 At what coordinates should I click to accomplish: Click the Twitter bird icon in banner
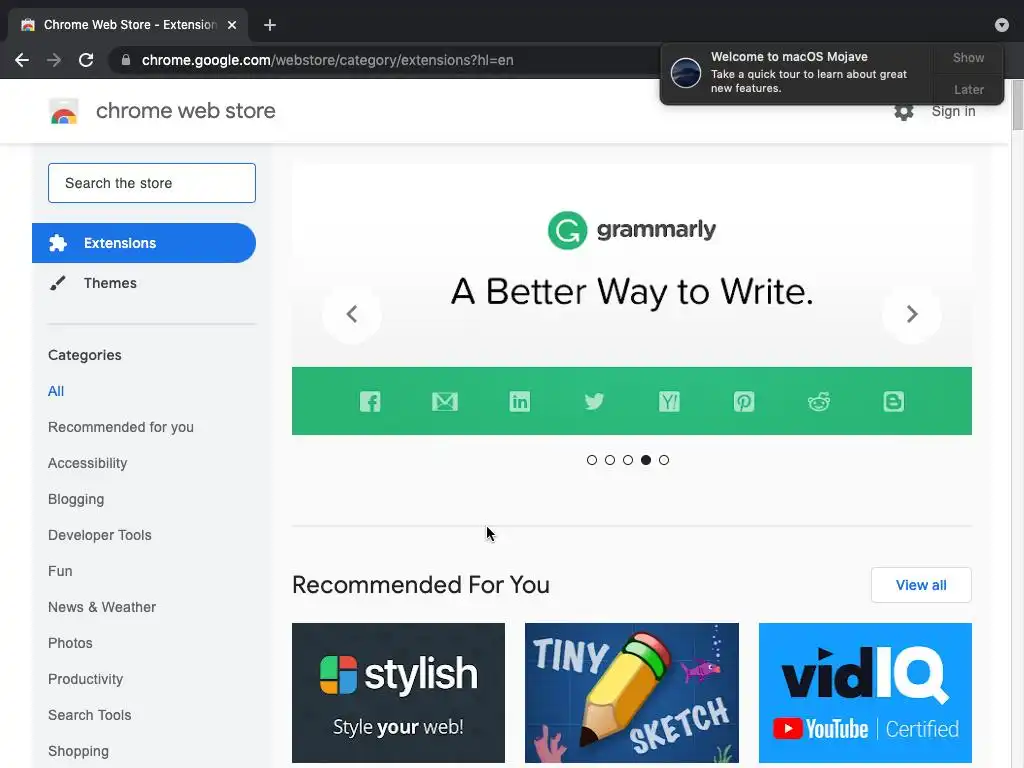594,401
